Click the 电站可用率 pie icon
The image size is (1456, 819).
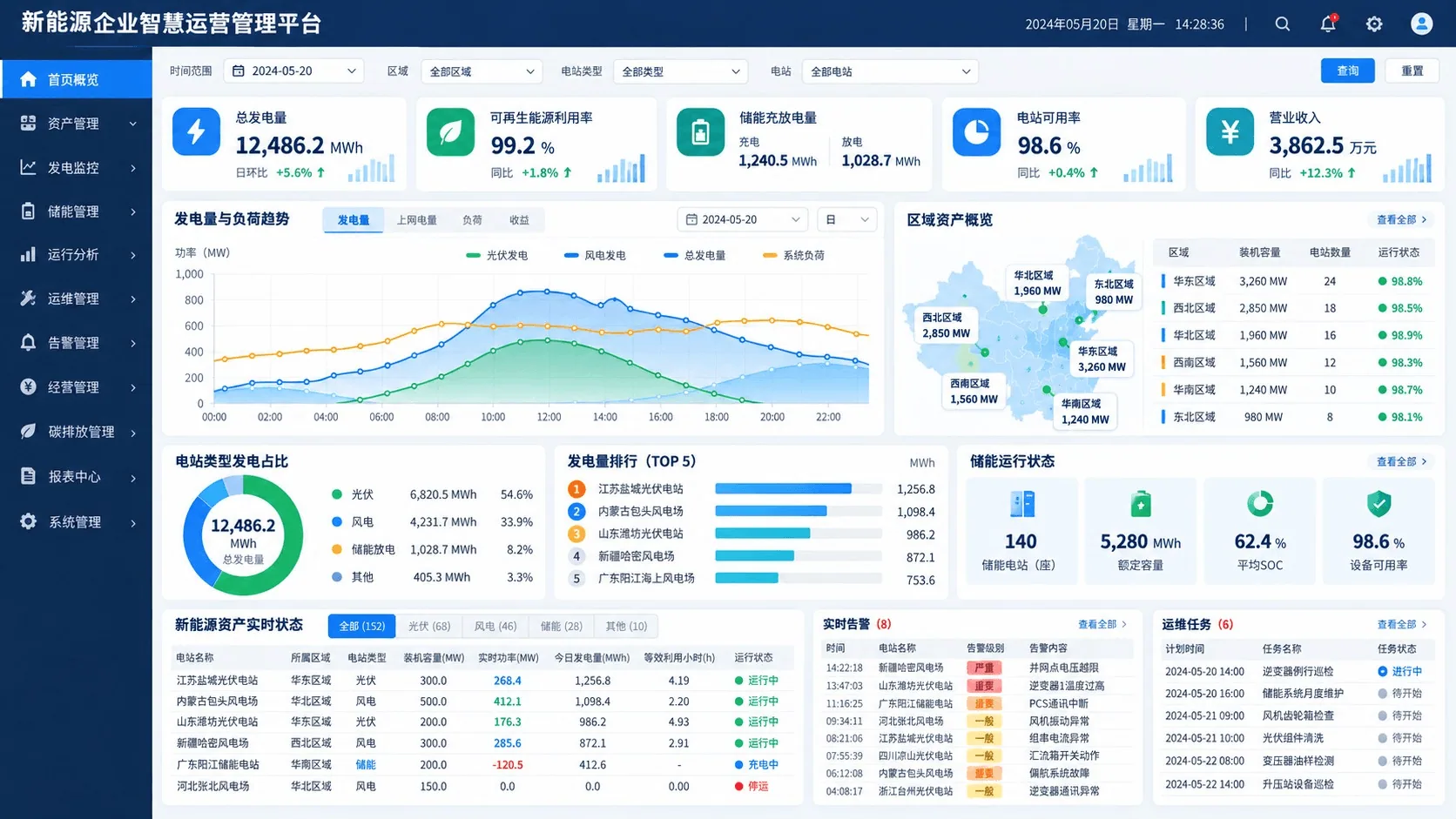[x=976, y=131]
